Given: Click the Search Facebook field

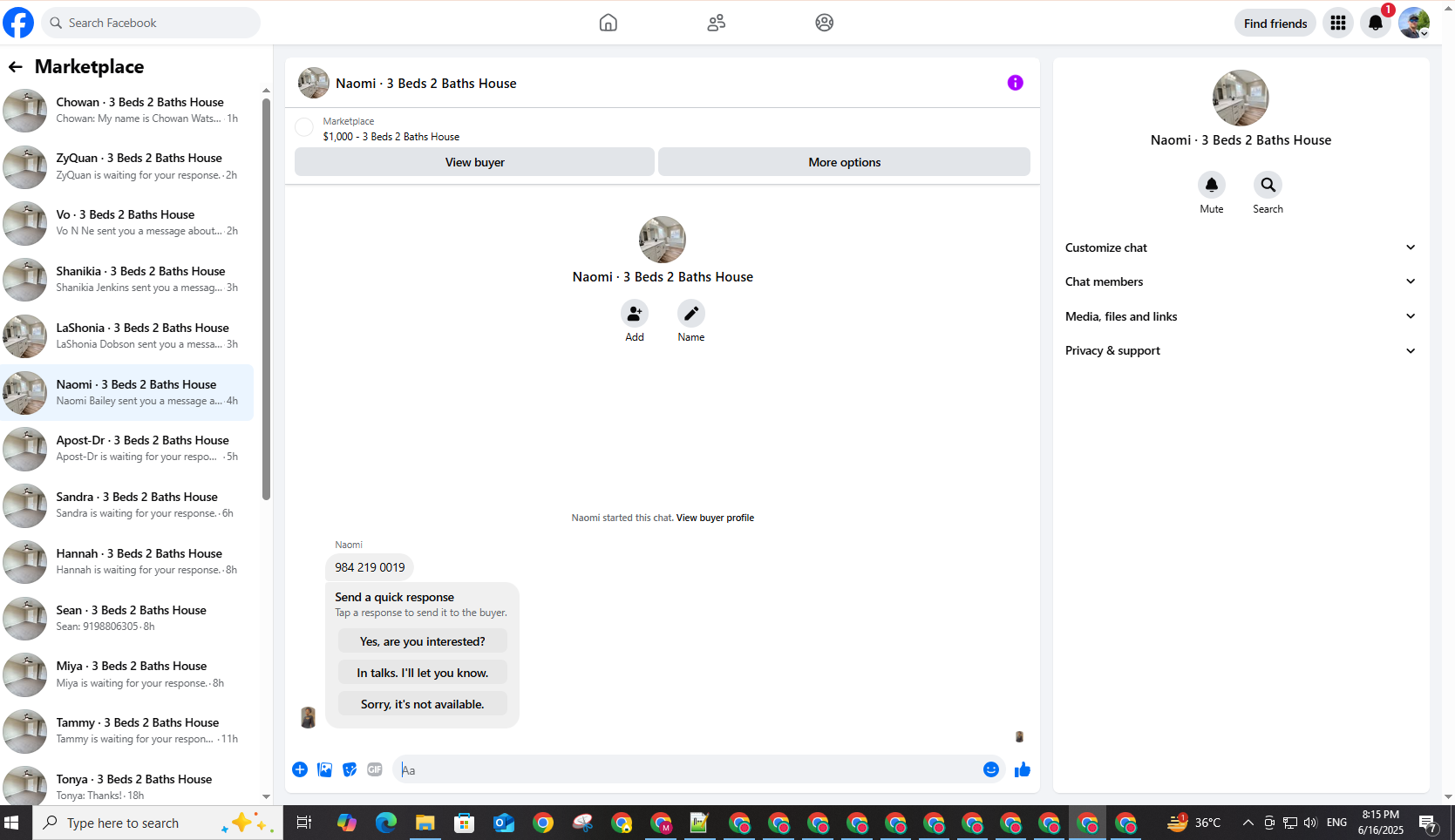Looking at the screenshot, I should [x=151, y=23].
